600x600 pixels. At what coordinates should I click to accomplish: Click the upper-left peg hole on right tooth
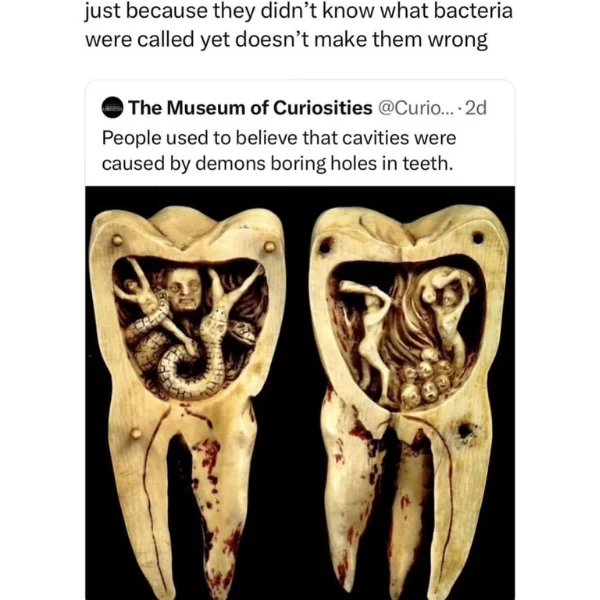(324, 246)
